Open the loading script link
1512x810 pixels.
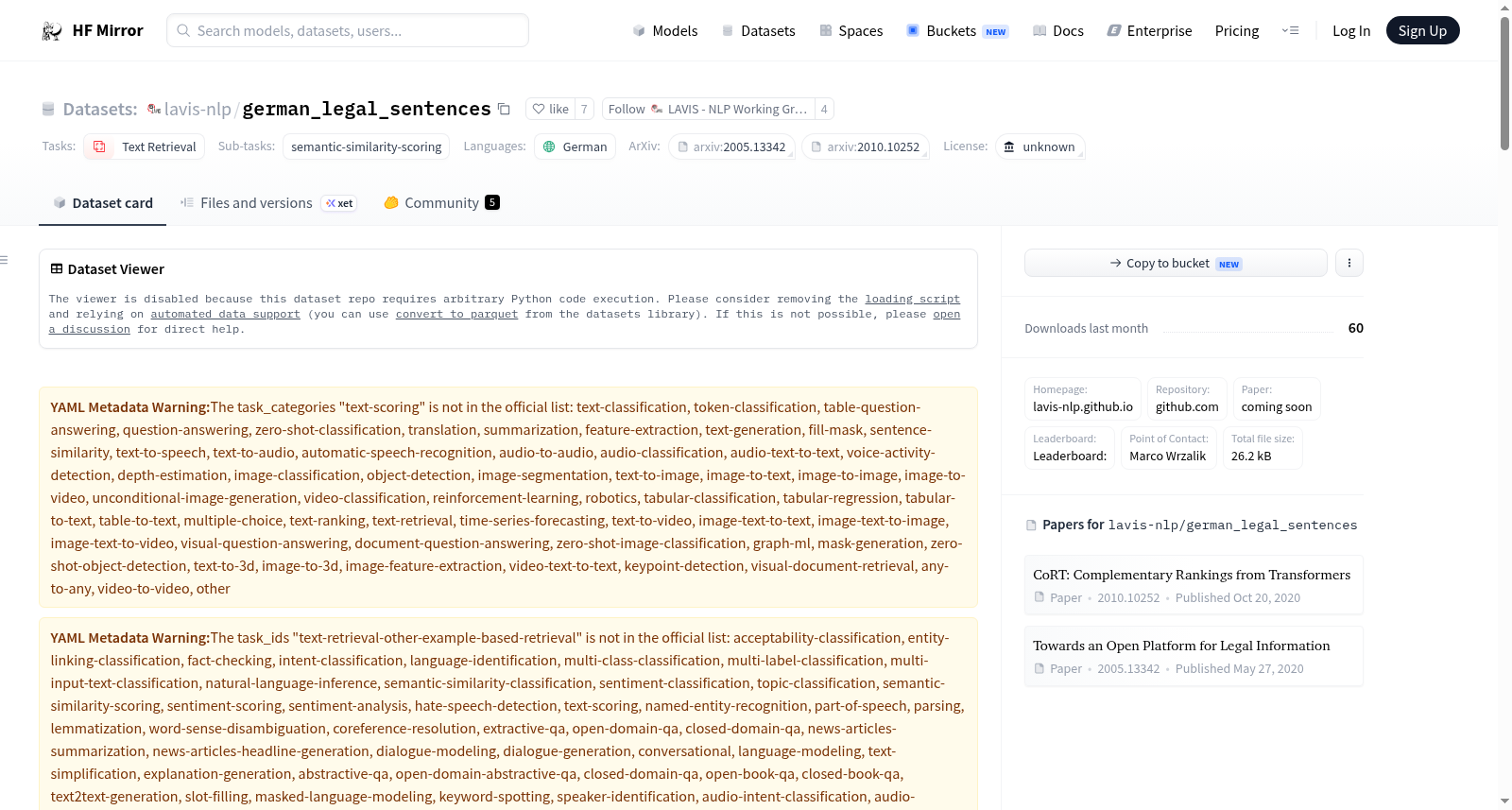point(912,299)
